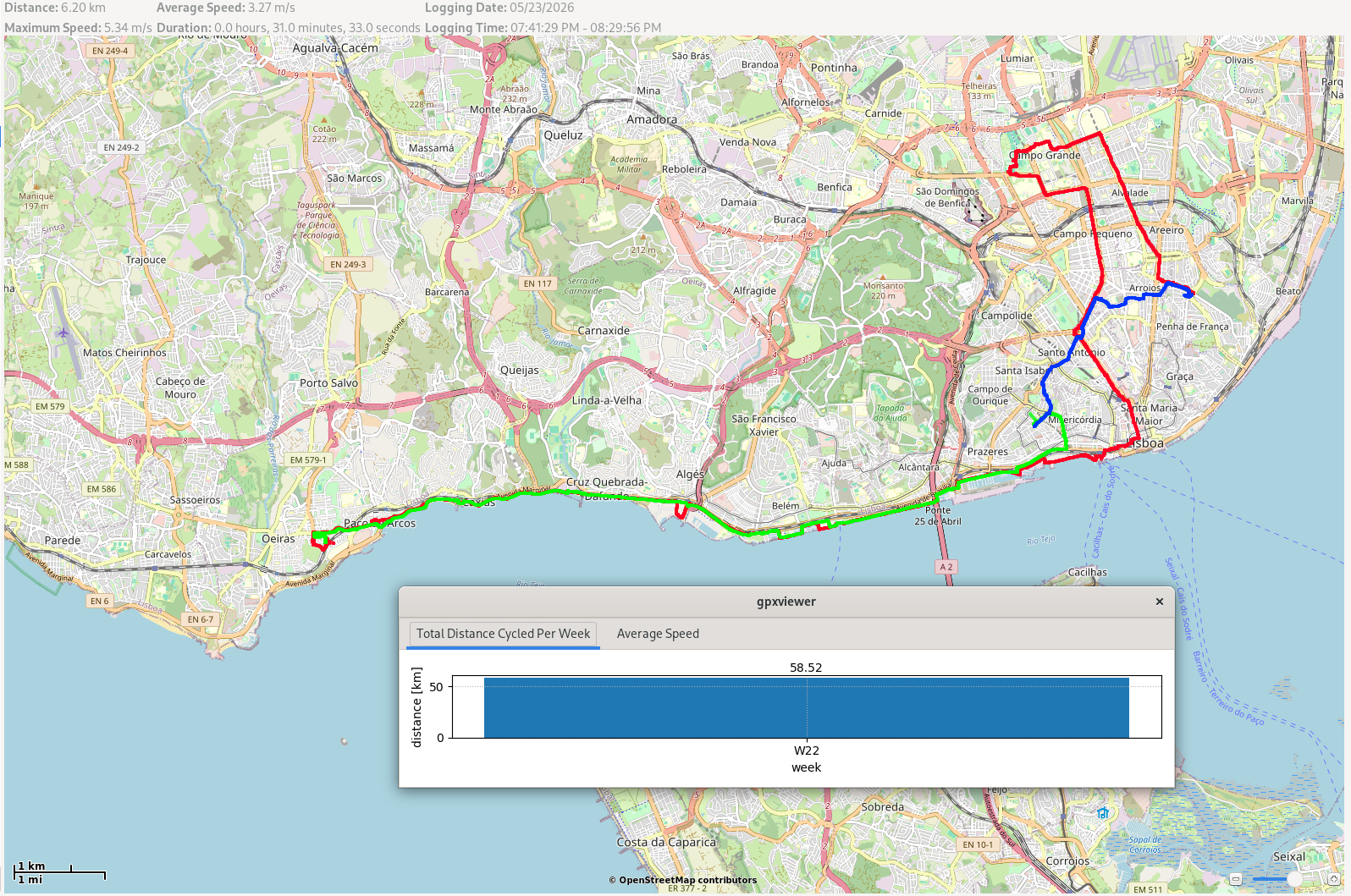Image resolution: width=1351 pixels, height=896 pixels.
Task: Click the map zoom in plus button
Action: tap(1334, 879)
